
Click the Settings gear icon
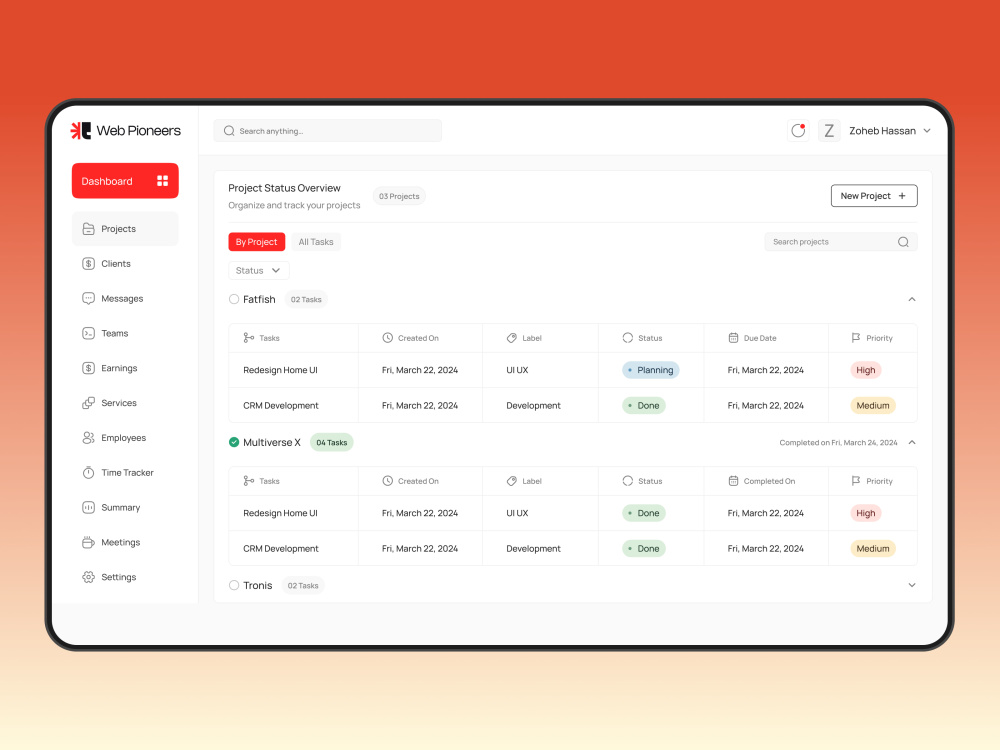(x=89, y=577)
